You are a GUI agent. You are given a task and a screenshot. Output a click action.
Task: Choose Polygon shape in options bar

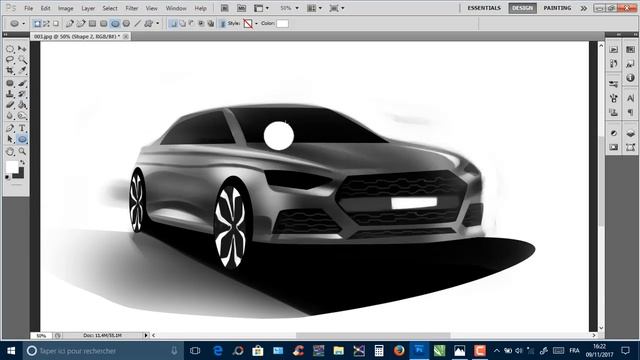pos(127,24)
